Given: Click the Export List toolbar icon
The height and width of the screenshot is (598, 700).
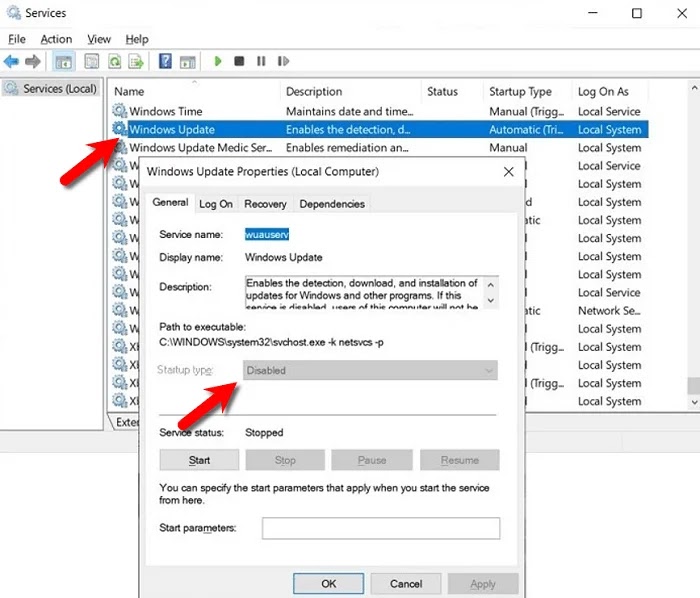Looking at the screenshot, I should pyautogui.click(x=136, y=61).
